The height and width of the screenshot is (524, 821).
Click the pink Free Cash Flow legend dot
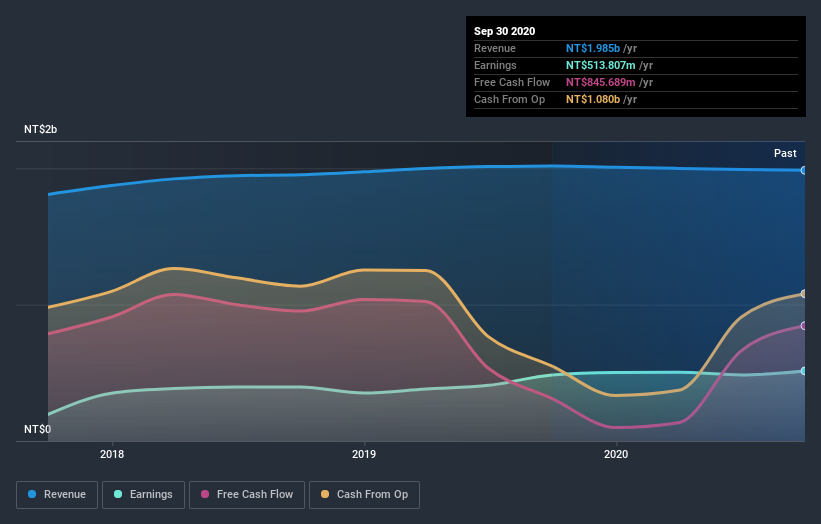tap(205, 494)
